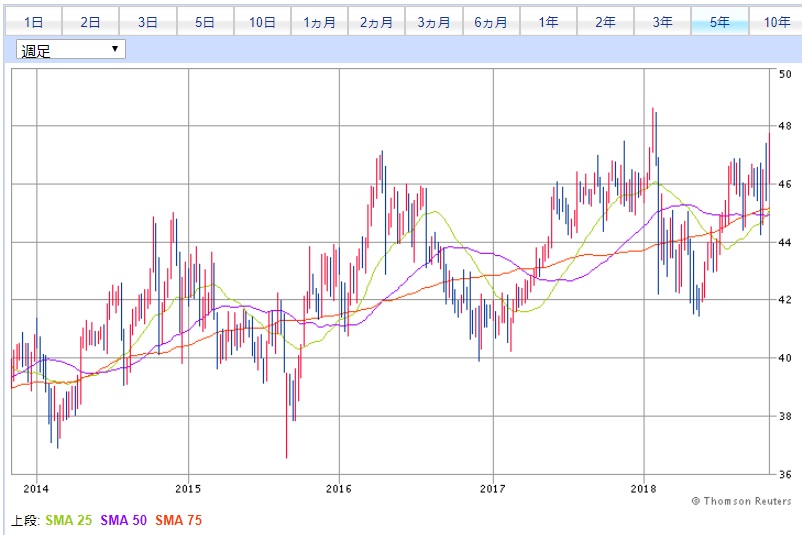Switch to the 3日 range tab
The image size is (802, 535).
tap(148, 21)
